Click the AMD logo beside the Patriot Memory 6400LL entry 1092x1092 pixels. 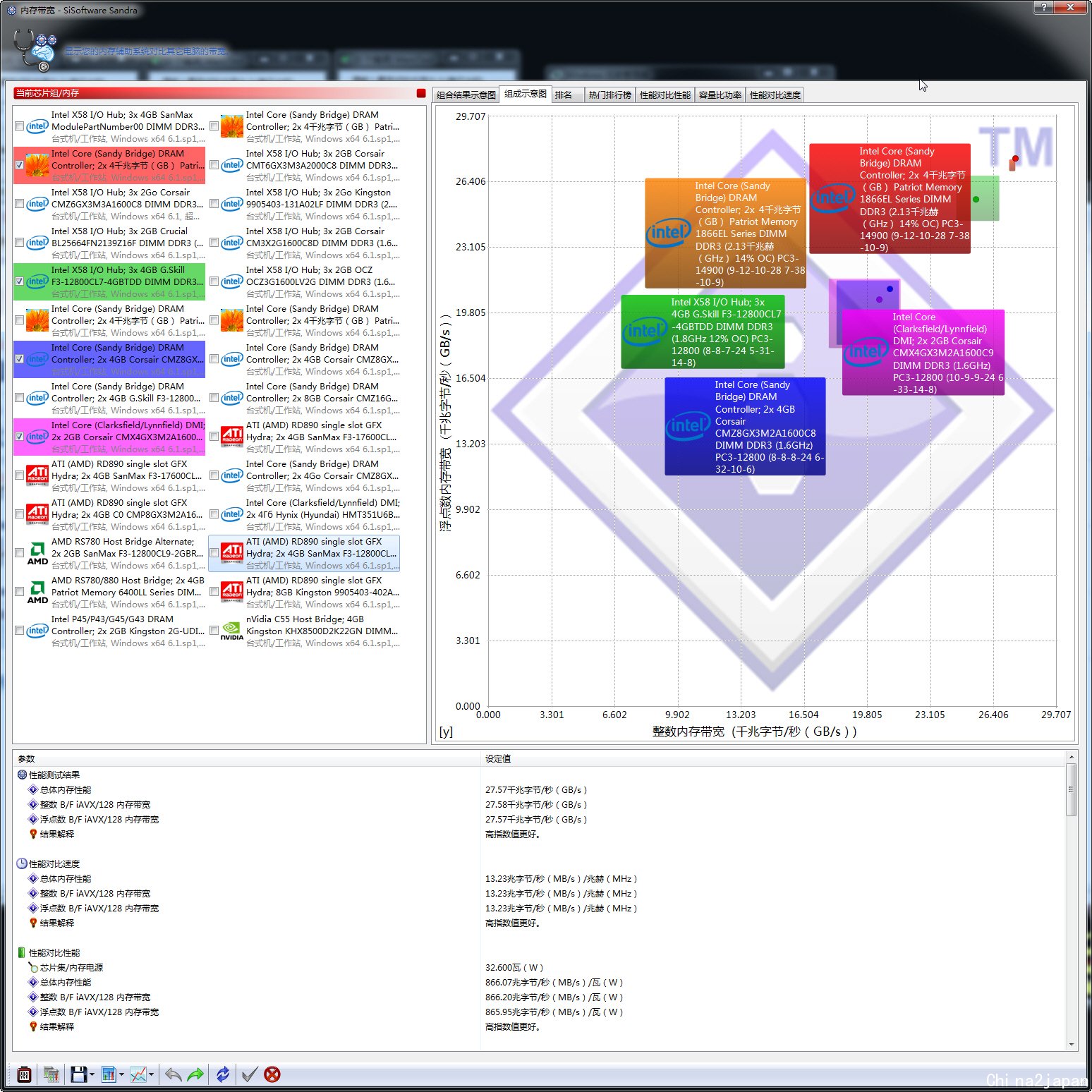[x=37, y=592]
